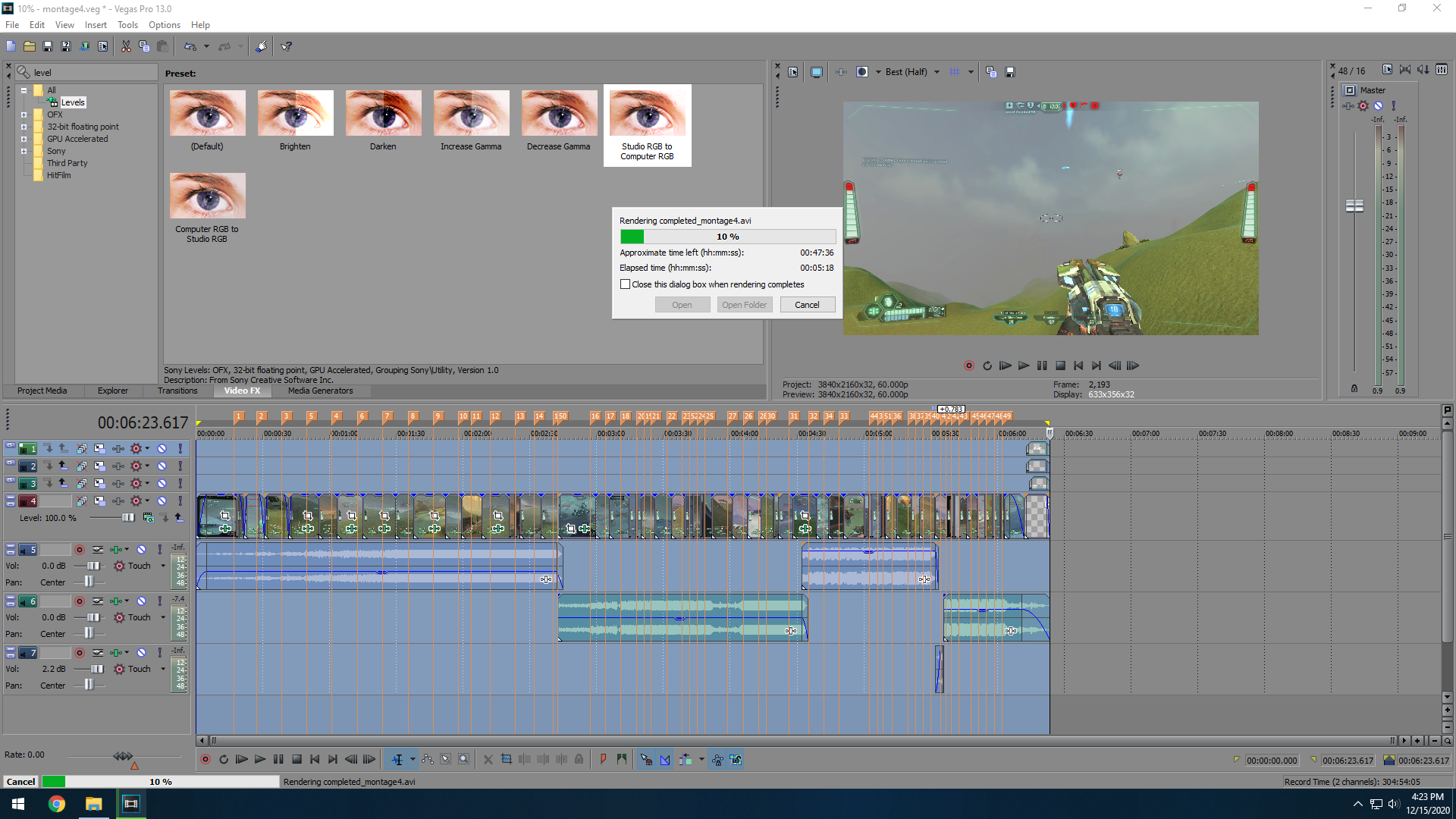Click the Save Snapshot icon in preview
The image size is (1456, 819).
(x=1010, y=72)
